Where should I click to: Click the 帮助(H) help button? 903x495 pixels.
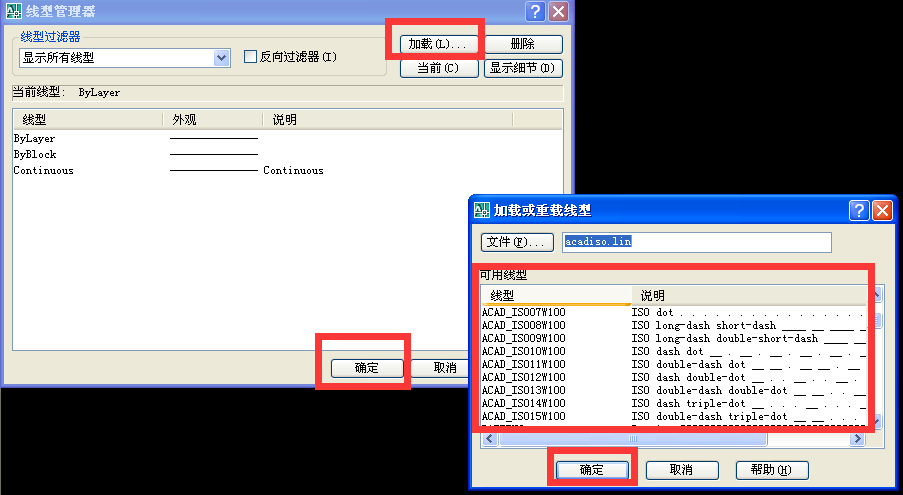(x=772, y=470)
